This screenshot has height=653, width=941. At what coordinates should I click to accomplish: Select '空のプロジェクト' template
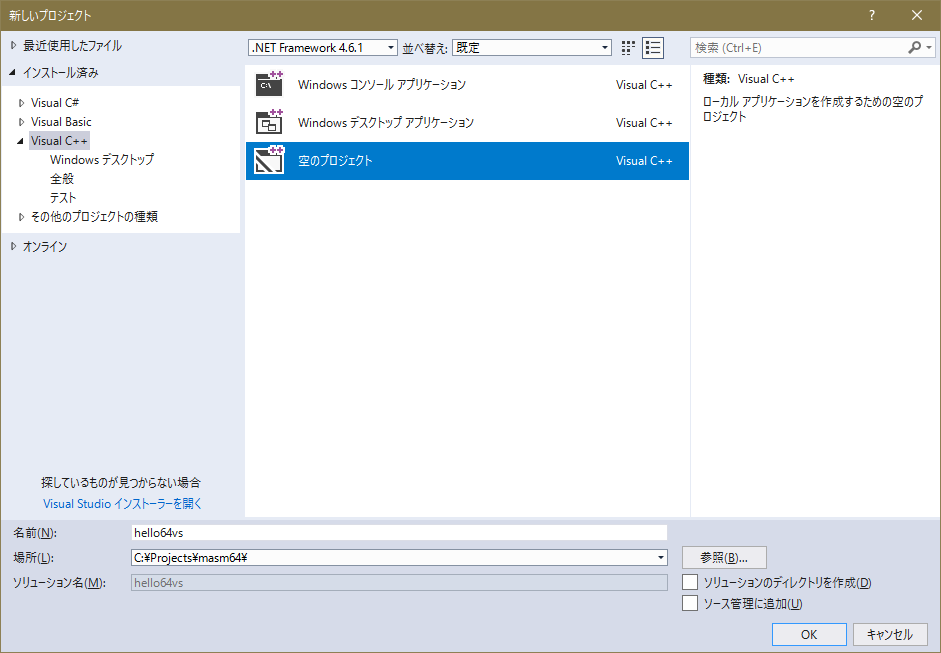coord(467,160)
